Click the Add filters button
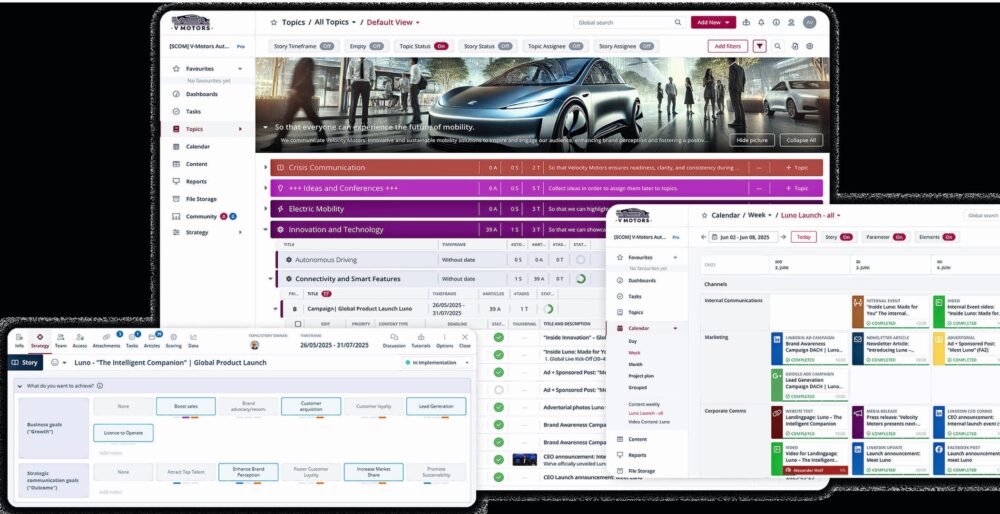 tap(728, 46)
